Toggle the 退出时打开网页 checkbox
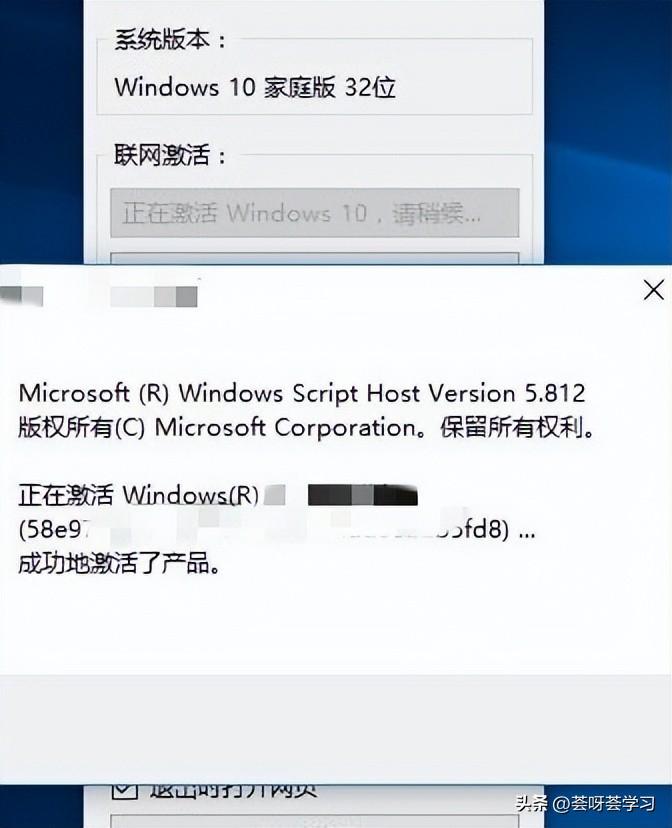This screenshot has width=672, height=828. 125,791
